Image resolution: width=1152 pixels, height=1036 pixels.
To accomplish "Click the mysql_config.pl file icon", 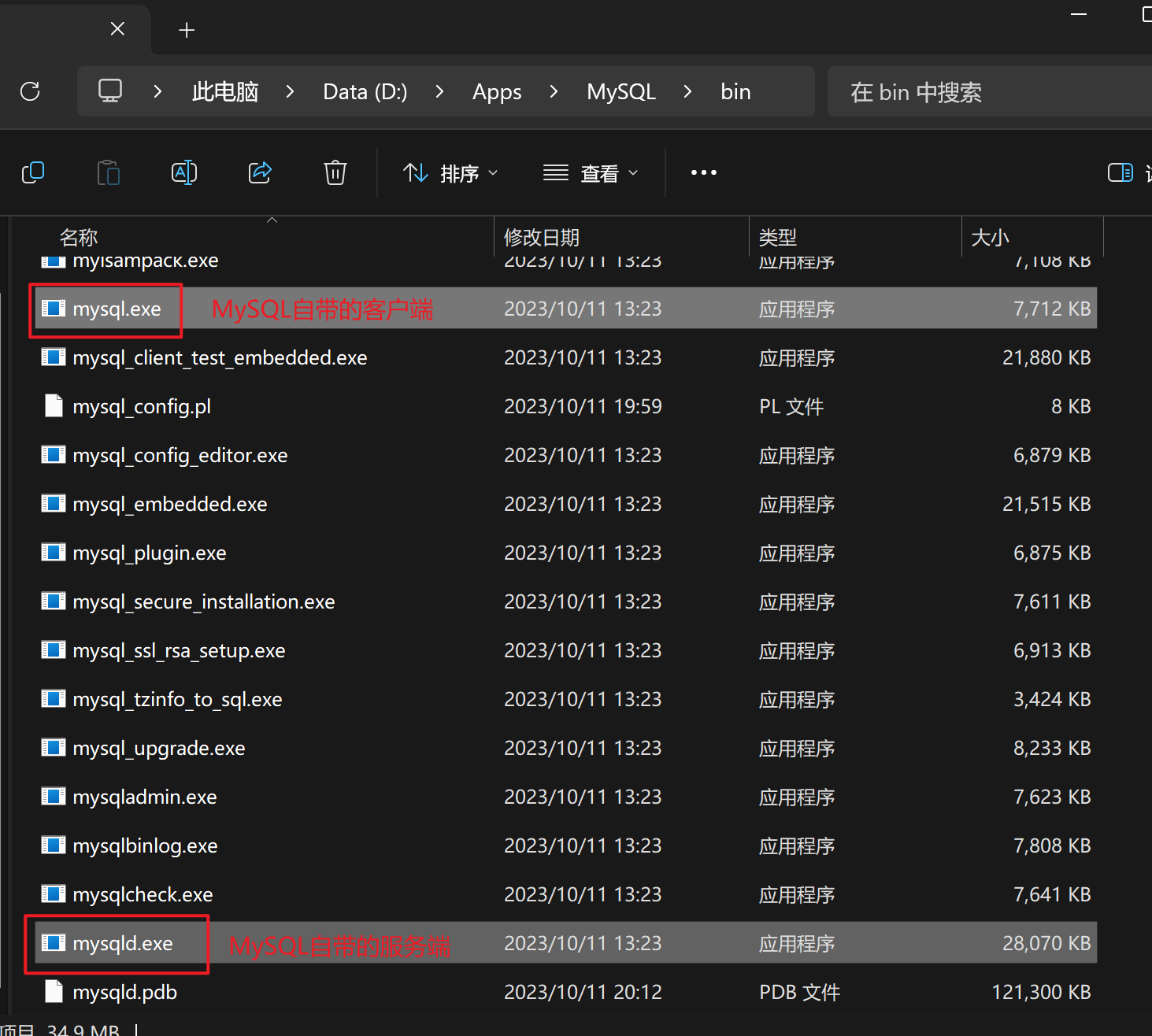I will (x=54, y=405).
